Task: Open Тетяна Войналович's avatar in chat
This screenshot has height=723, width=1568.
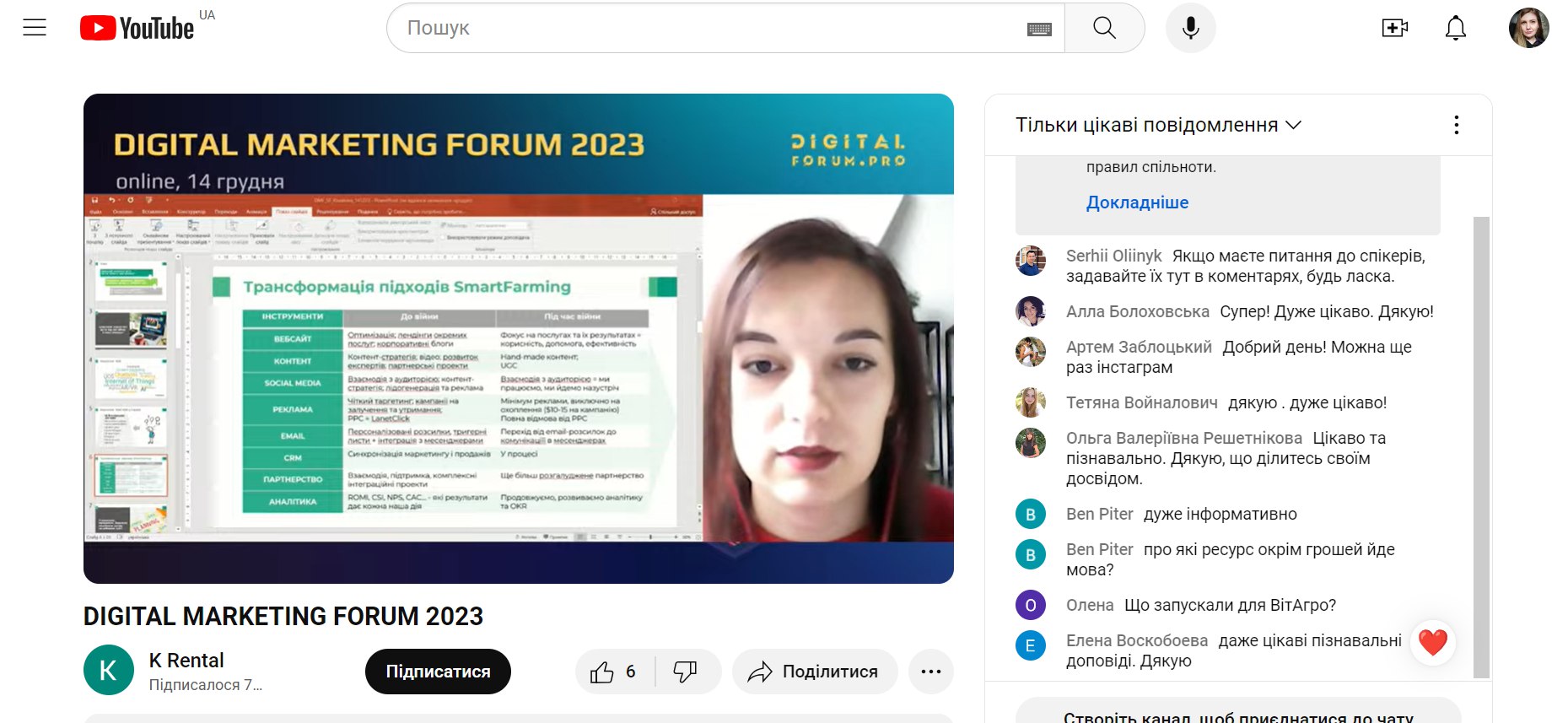Action: 1030,402
